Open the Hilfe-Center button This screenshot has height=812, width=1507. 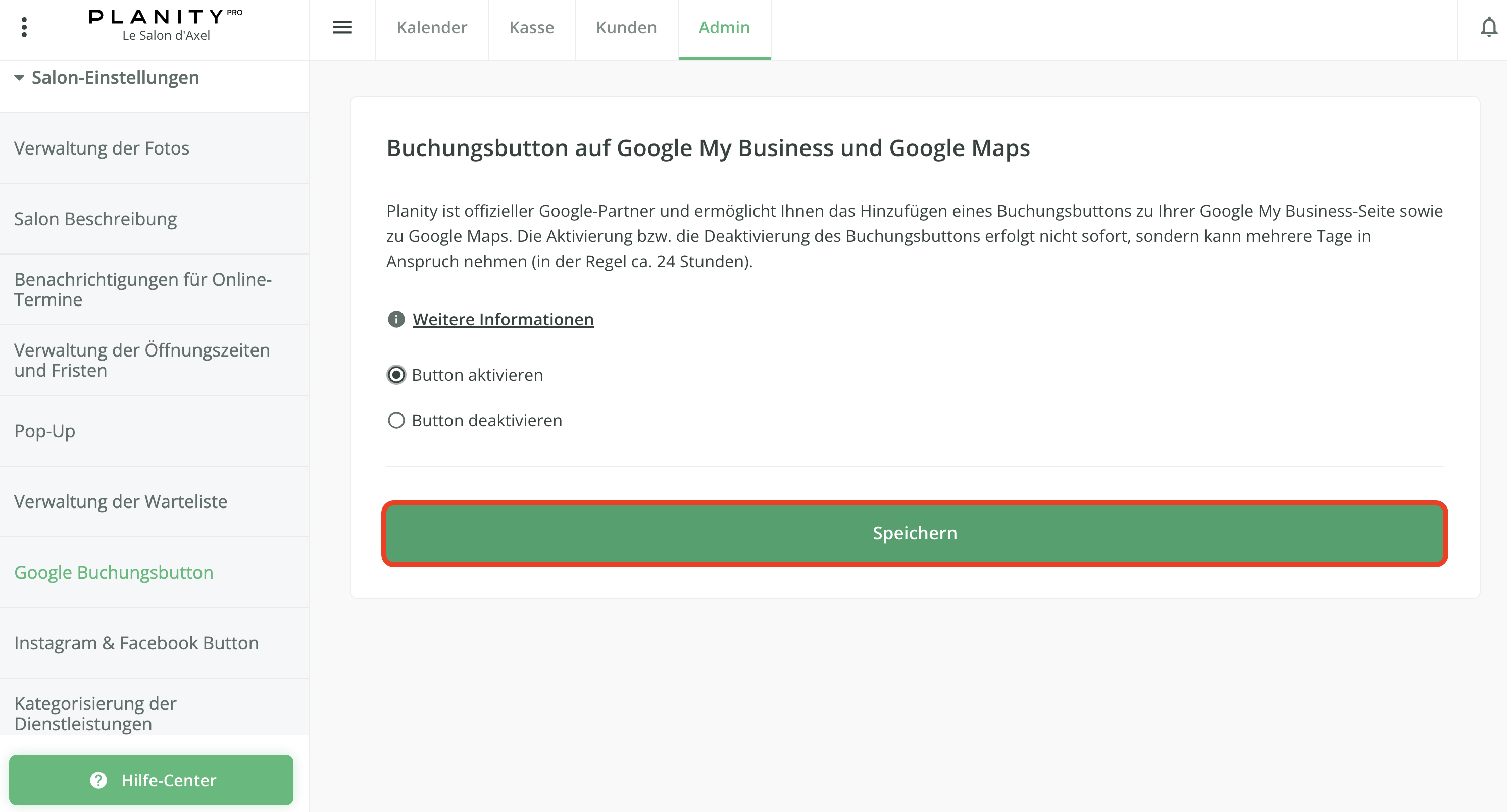click(x=151, y=780)
